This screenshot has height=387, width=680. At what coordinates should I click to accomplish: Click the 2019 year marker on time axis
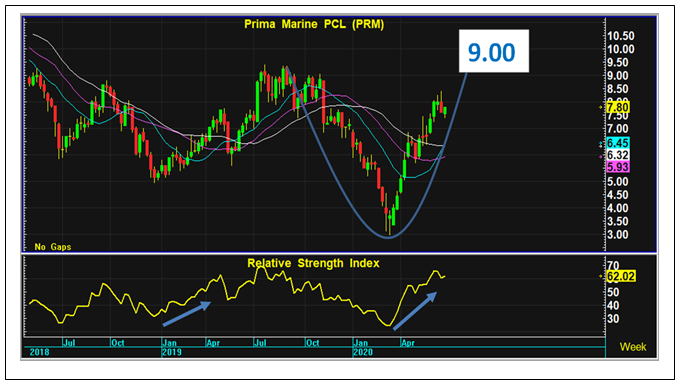point(172,352)
